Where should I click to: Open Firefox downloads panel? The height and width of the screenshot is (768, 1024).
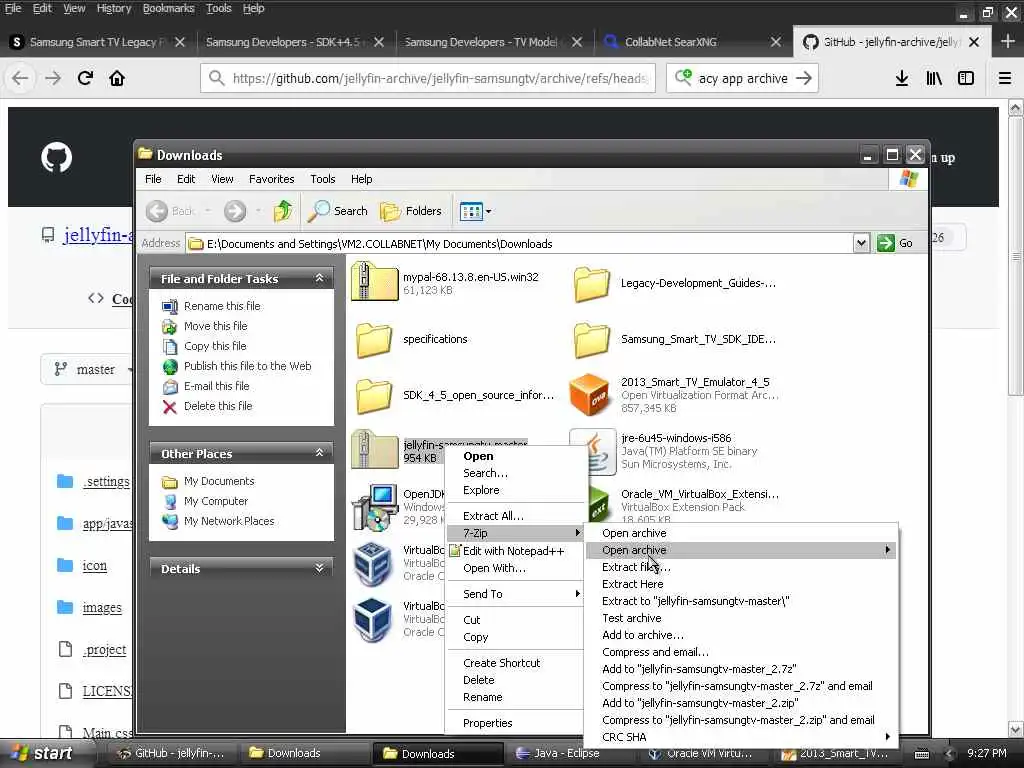(x=902, y=78)
